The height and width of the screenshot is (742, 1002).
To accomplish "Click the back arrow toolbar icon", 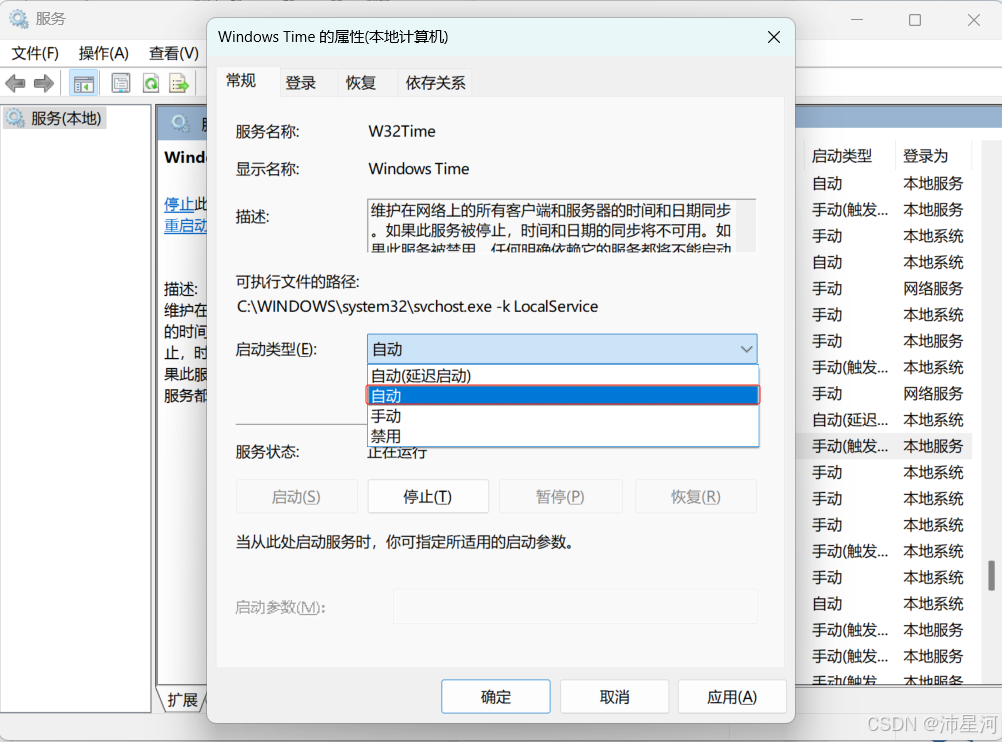I will [15, 83].
